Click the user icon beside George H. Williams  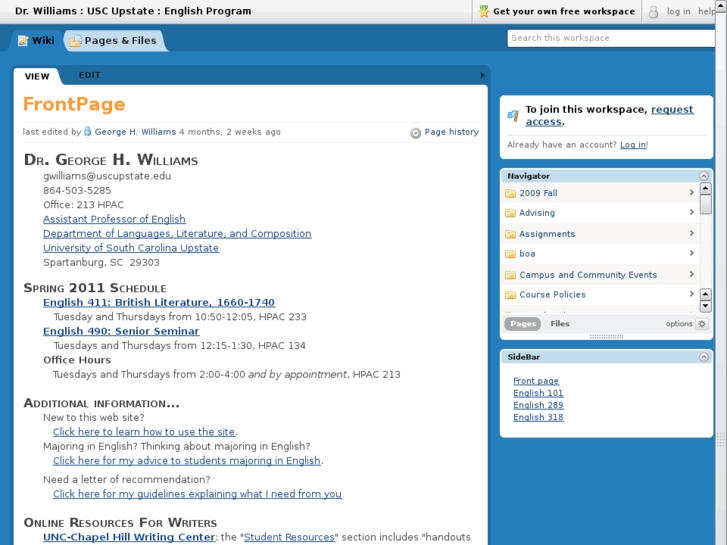pos(88,132)
